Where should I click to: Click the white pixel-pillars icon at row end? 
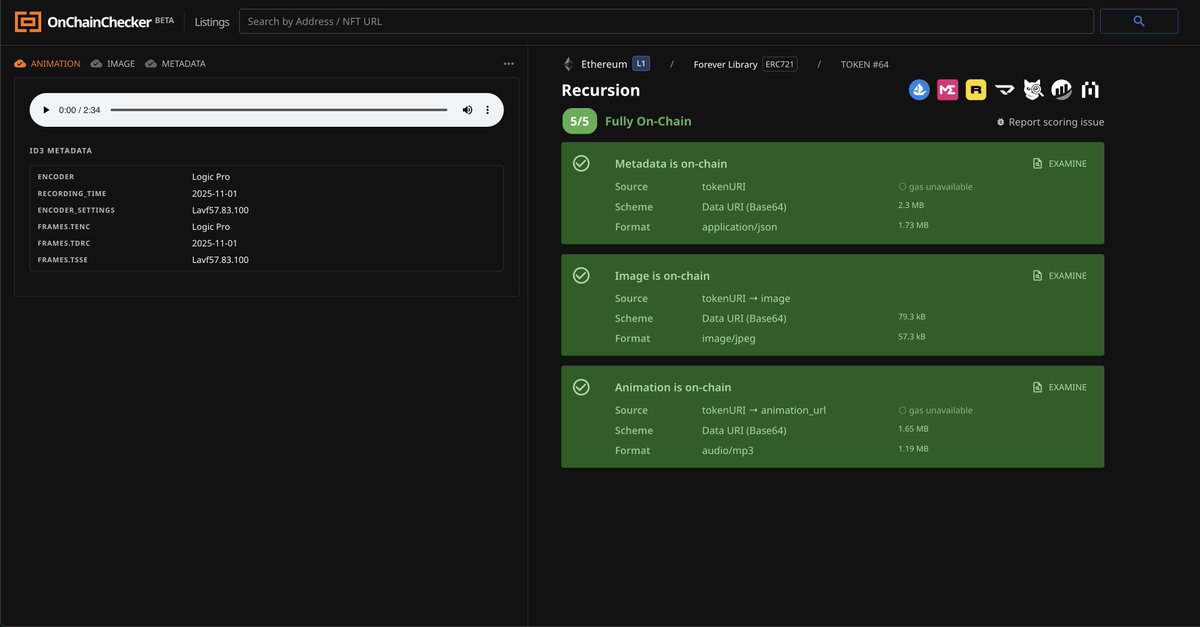click(x=1090, y=90)
